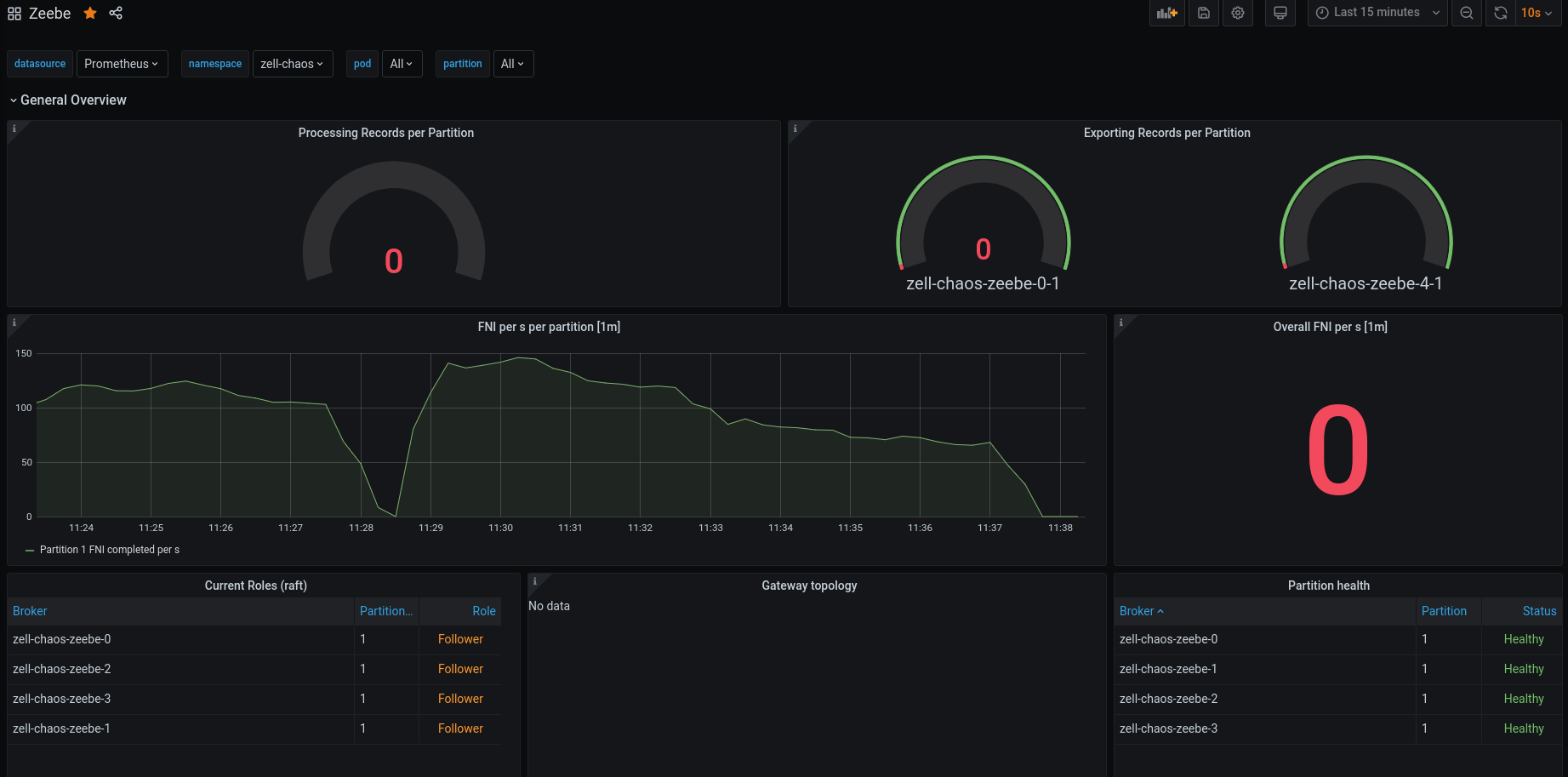
Task: Open Processing Records per Partition panel title menu
Action: coord(386,133)
